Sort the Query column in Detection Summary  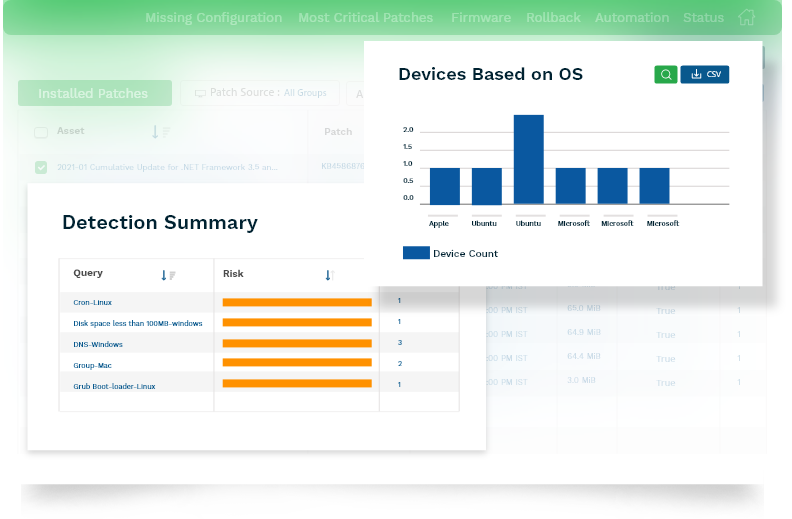click(168, 275)
